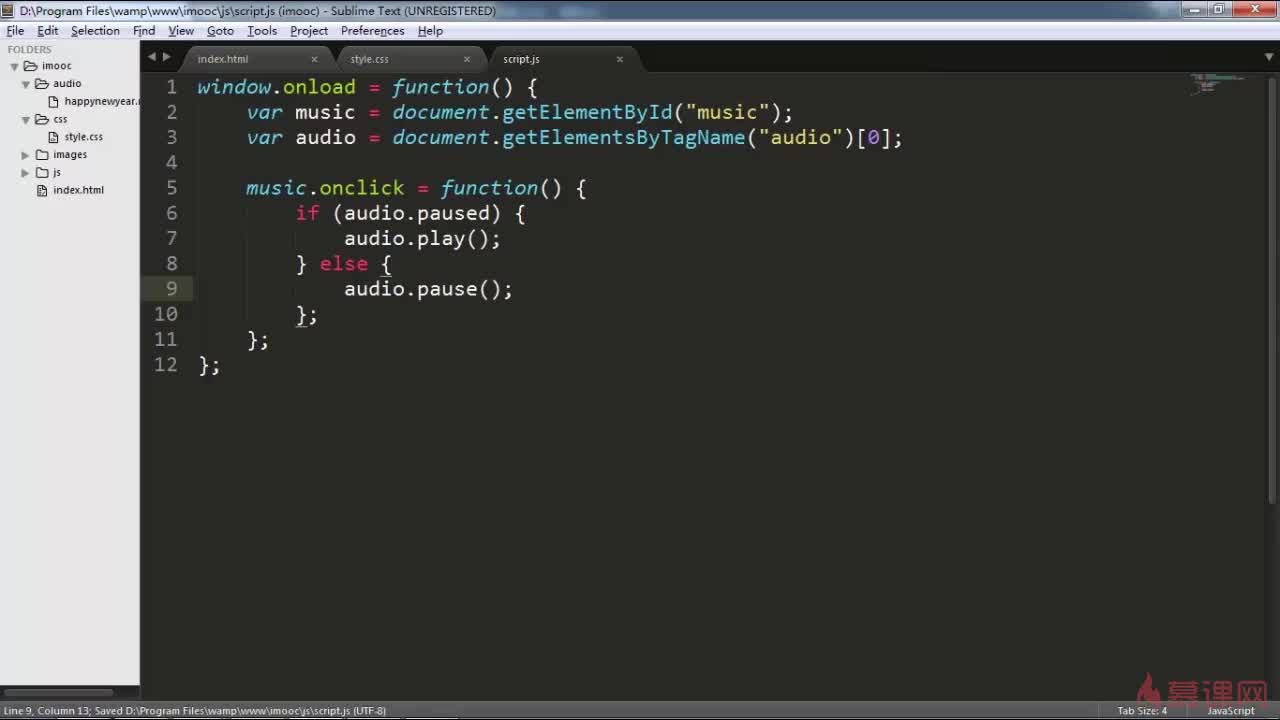This screenshot has width=1280, height=720.
Task: Click audio.pause() on line 9
Action: pyautogui.click(x=423, y=289)
